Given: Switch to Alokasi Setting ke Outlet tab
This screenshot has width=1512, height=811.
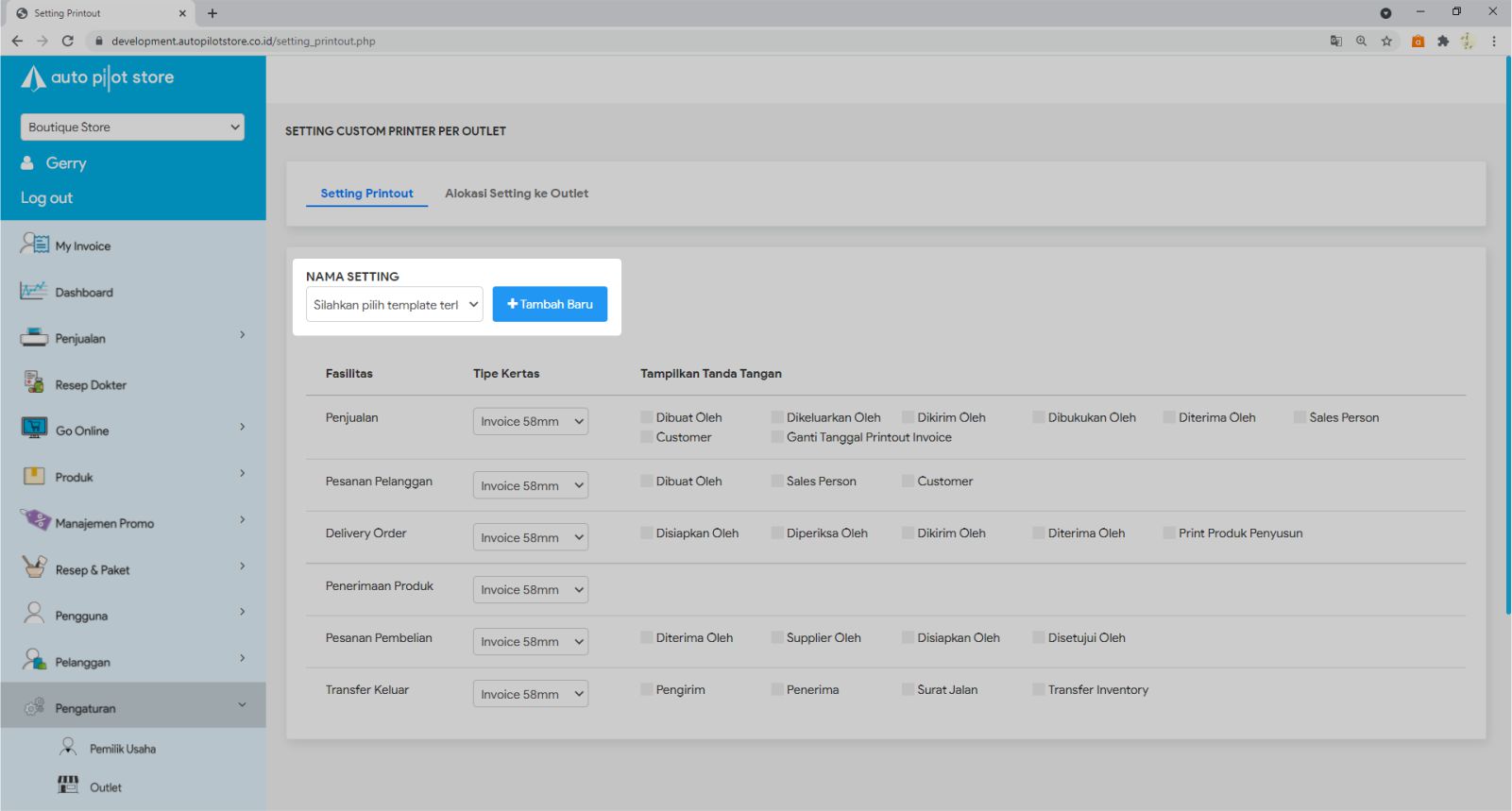Looking at the screenshot, I should coord(517,194).
